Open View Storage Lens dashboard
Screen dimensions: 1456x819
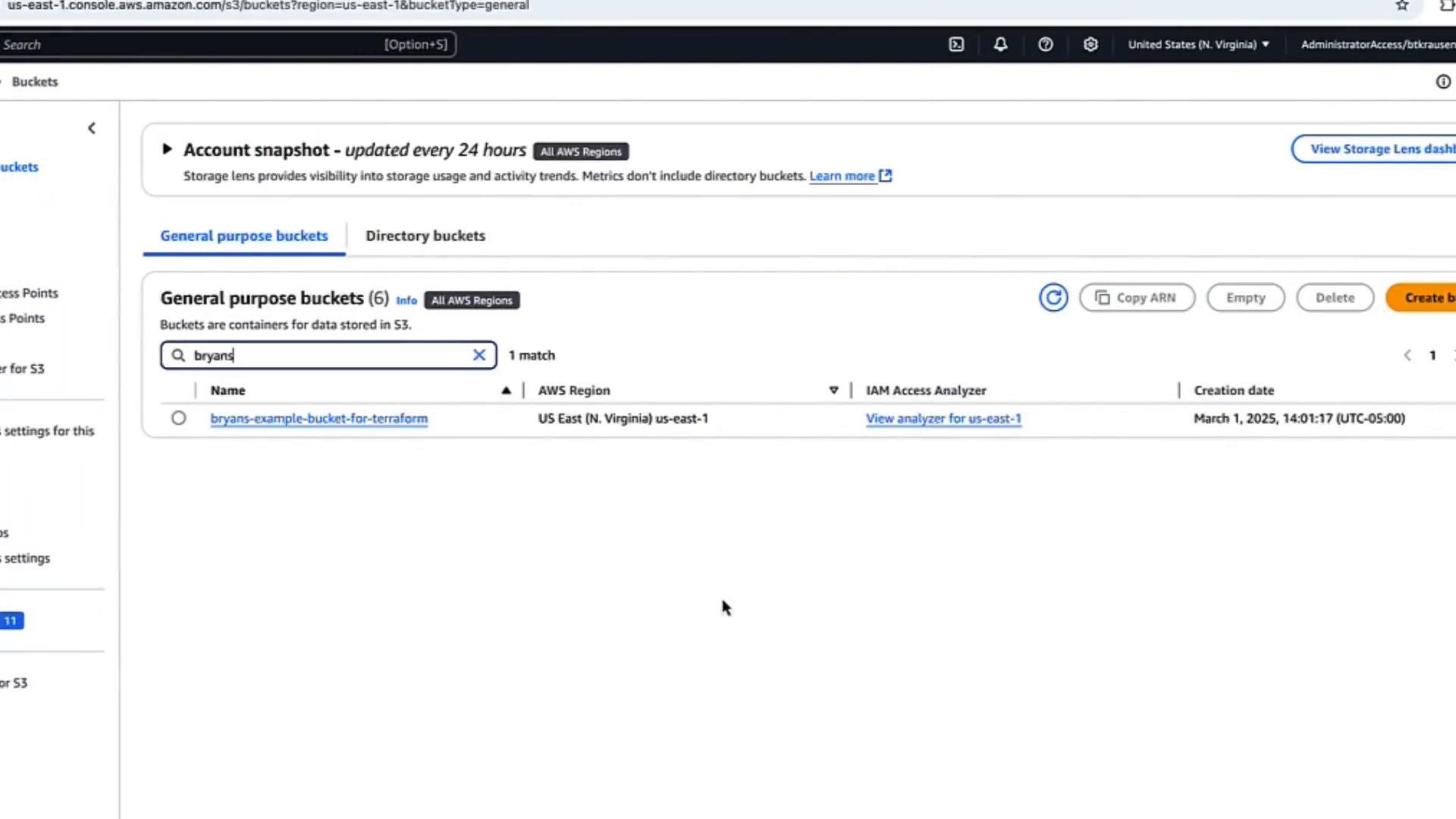[x=1374, y=149]
